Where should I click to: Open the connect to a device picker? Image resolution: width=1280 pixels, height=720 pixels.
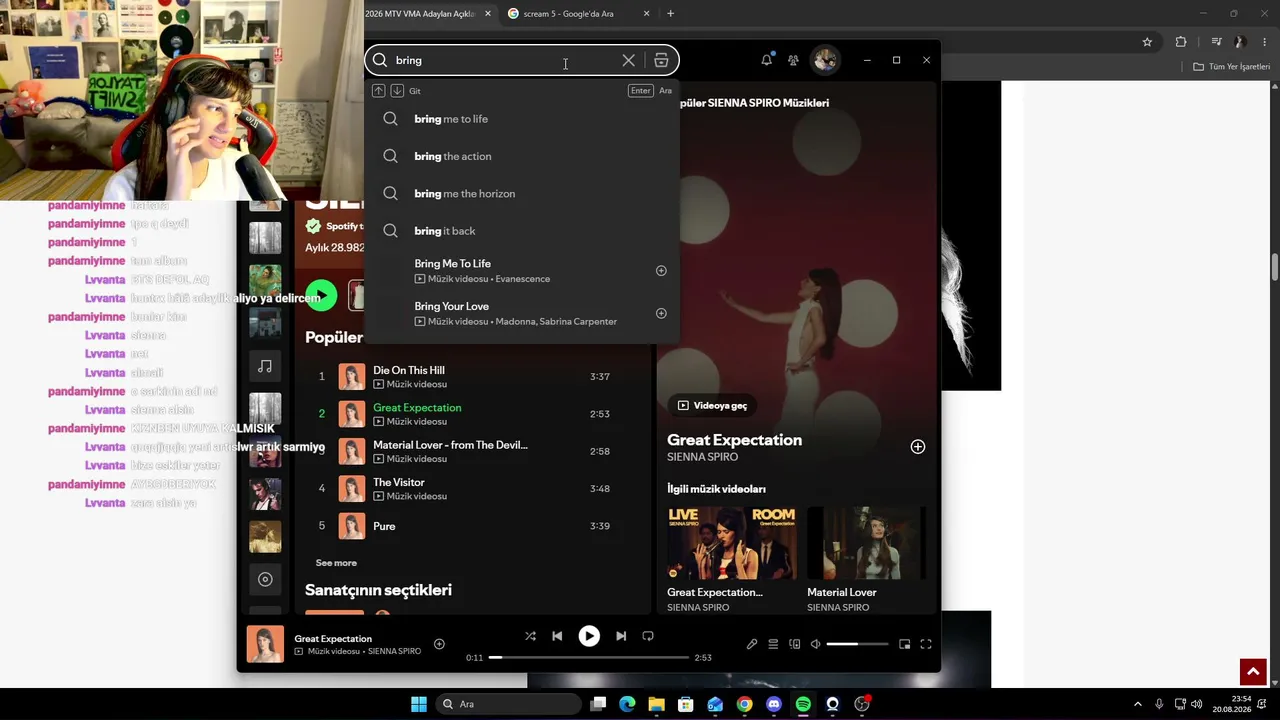tap(795, 644)
